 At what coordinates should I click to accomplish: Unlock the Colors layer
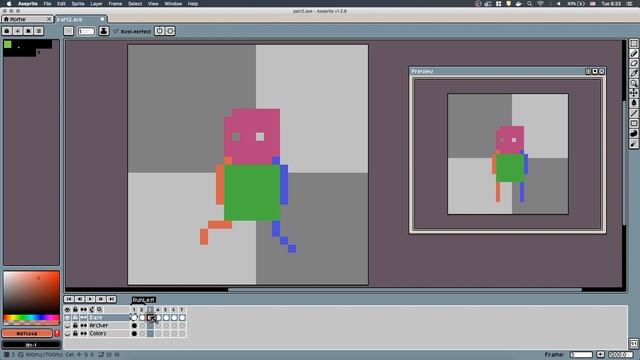[75, 333]
